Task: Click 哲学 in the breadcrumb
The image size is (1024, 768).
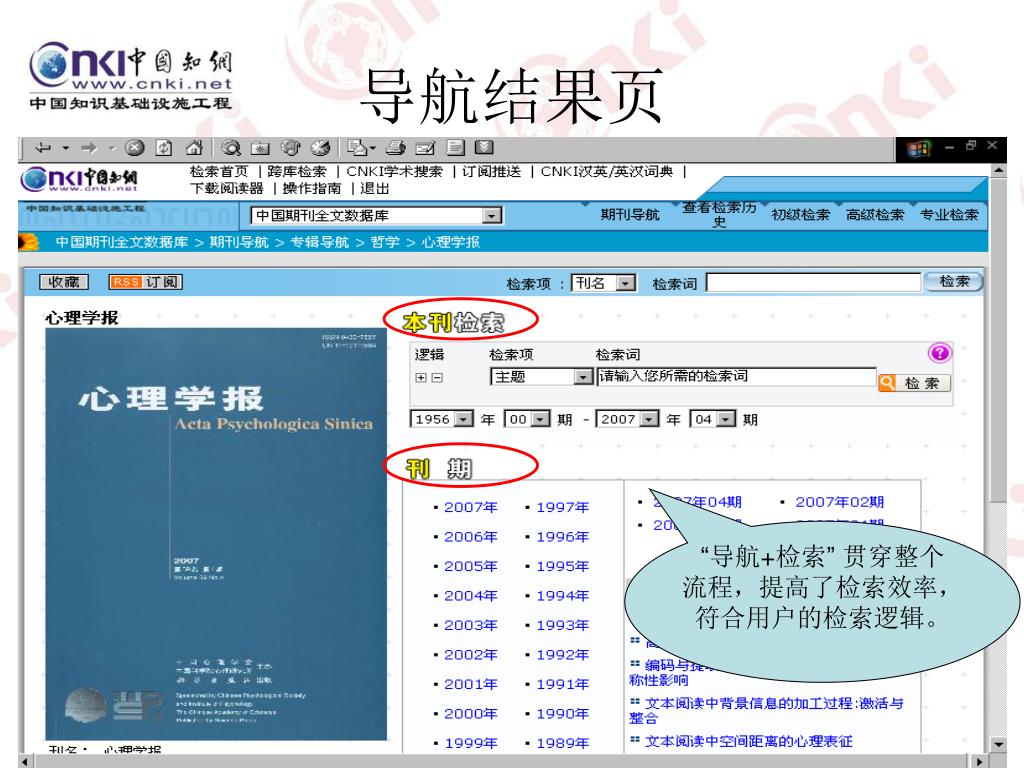Action: click(x=385, y=242)
